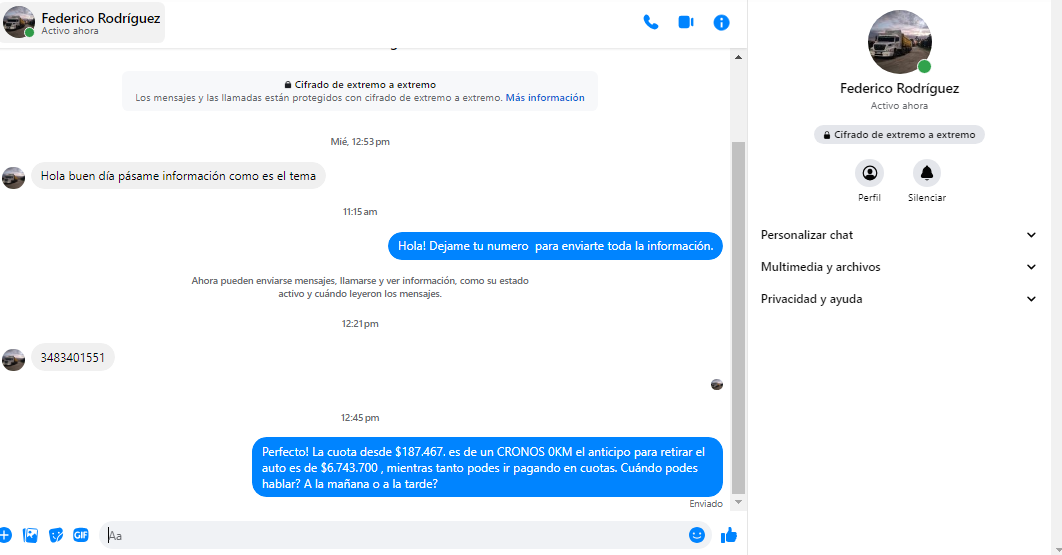1062x555 pixels.
Task: Choose a sticker to send
Action: 56,535
